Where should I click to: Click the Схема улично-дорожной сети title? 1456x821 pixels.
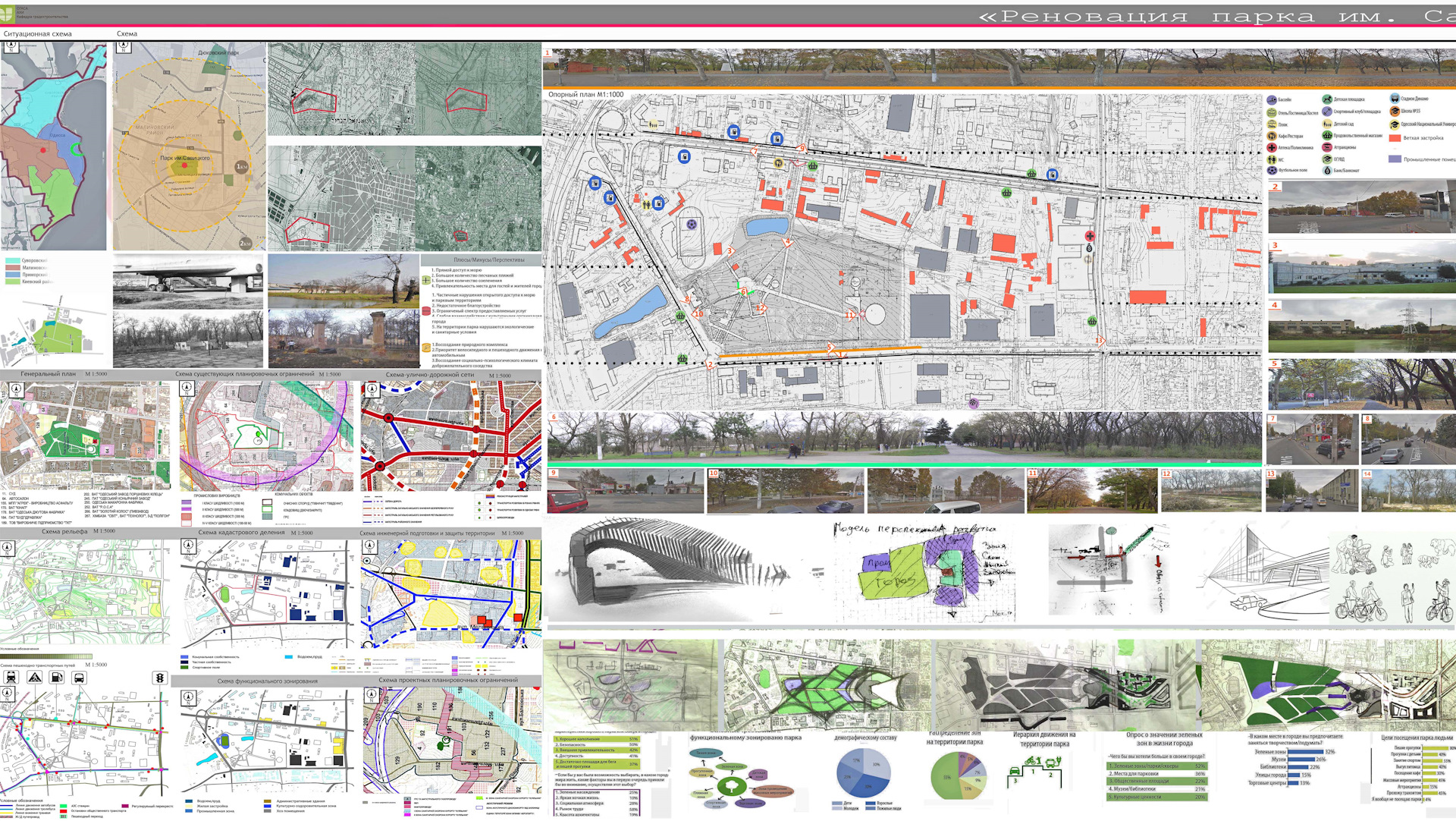pos(430,375)
